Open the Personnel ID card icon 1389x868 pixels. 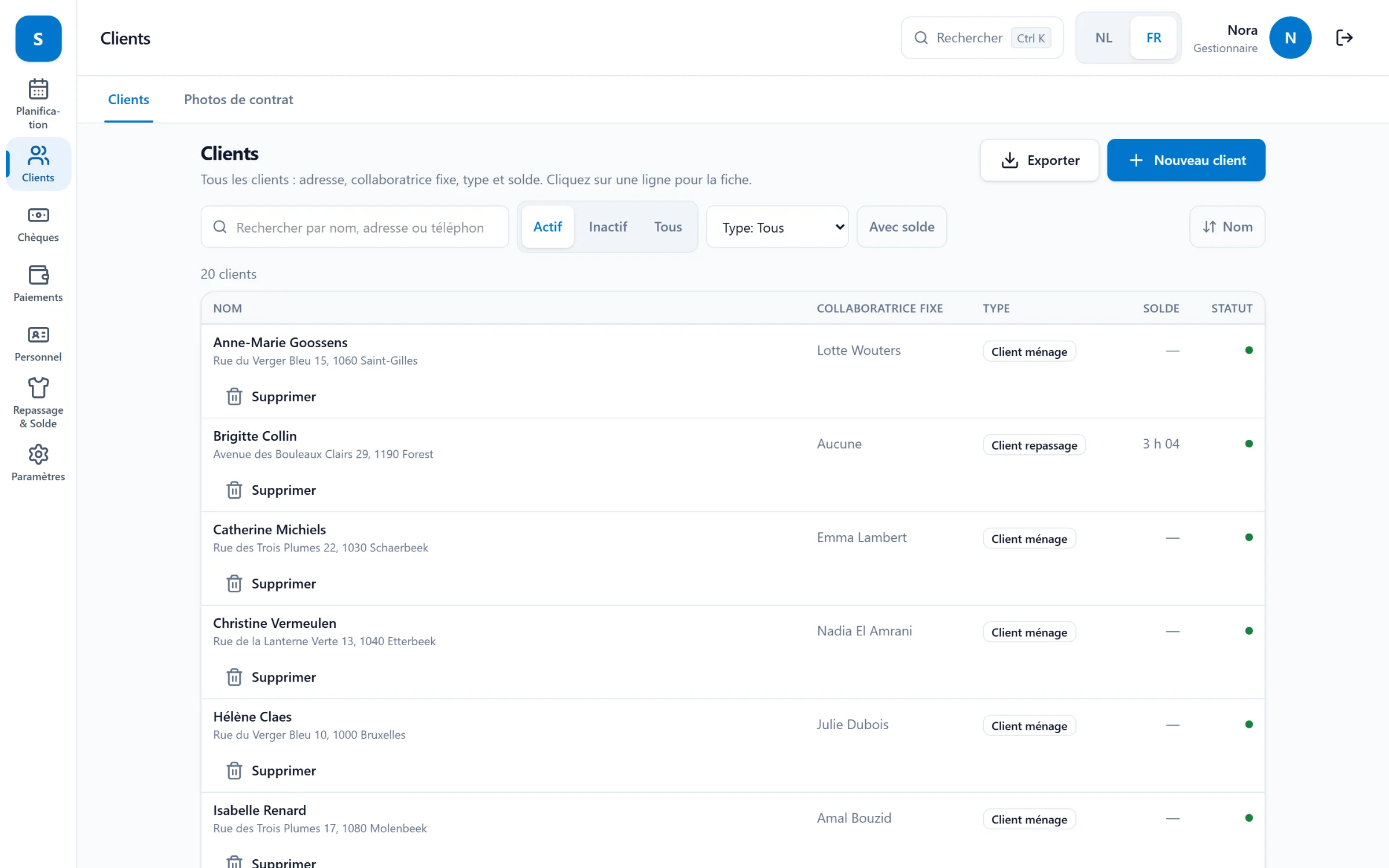click(x=38, y=334)
